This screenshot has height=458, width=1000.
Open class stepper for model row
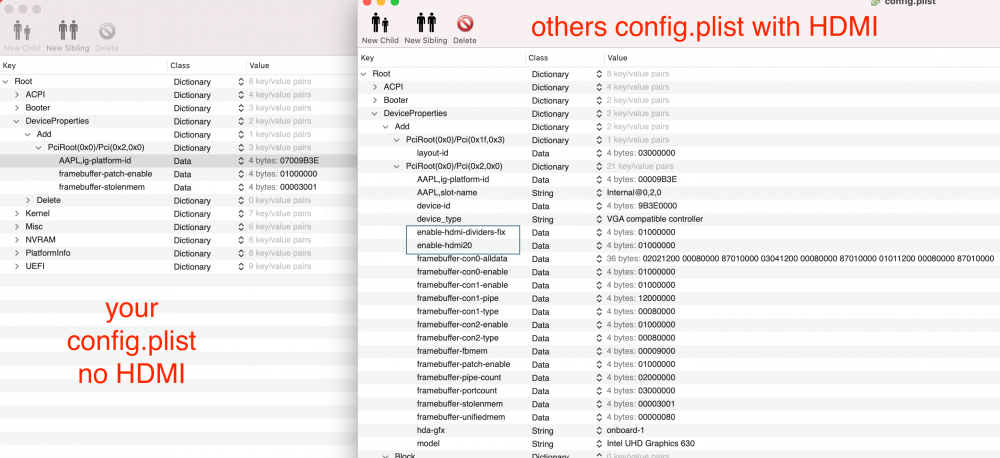tap(599, 443)
